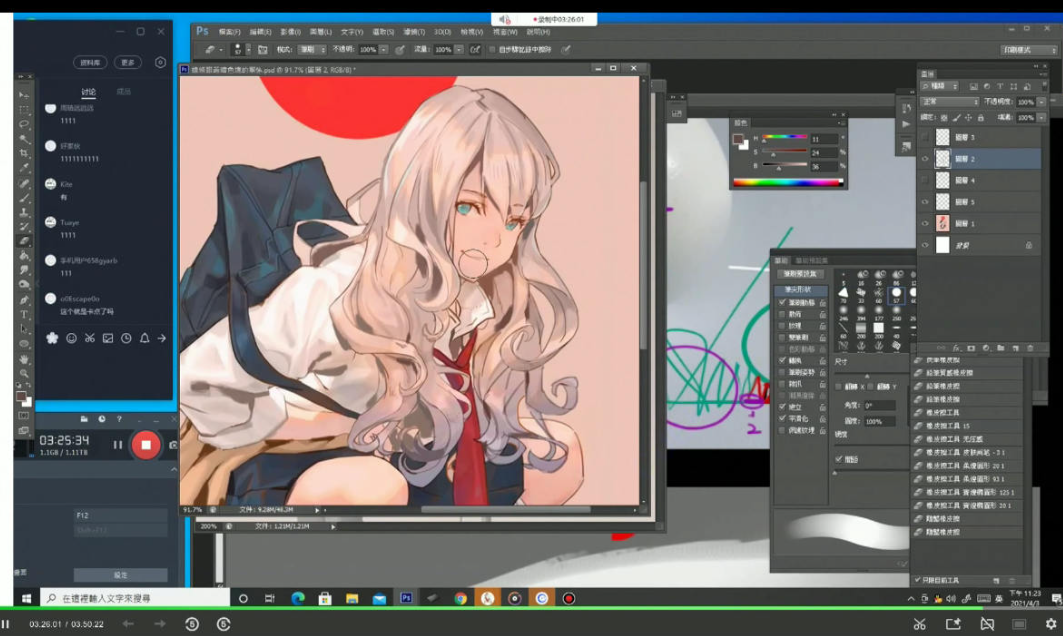The height and width of the screenshot is (636, 1063).
Task: Switch to the 讨论 tab in chat
Action: tap(89, 92)
